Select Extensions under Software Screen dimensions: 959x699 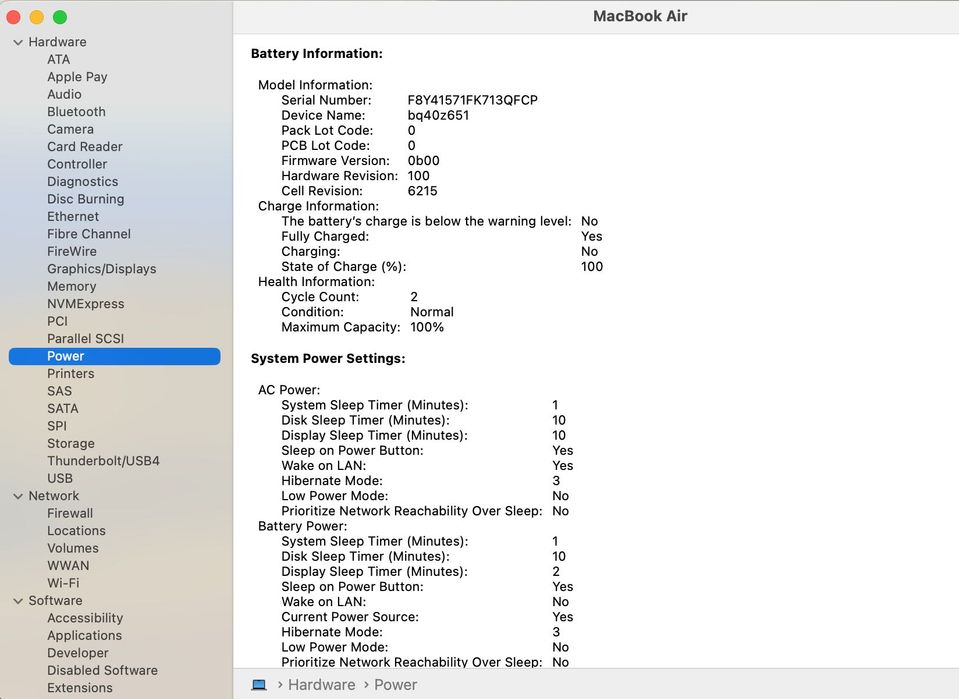click(80, 688)
